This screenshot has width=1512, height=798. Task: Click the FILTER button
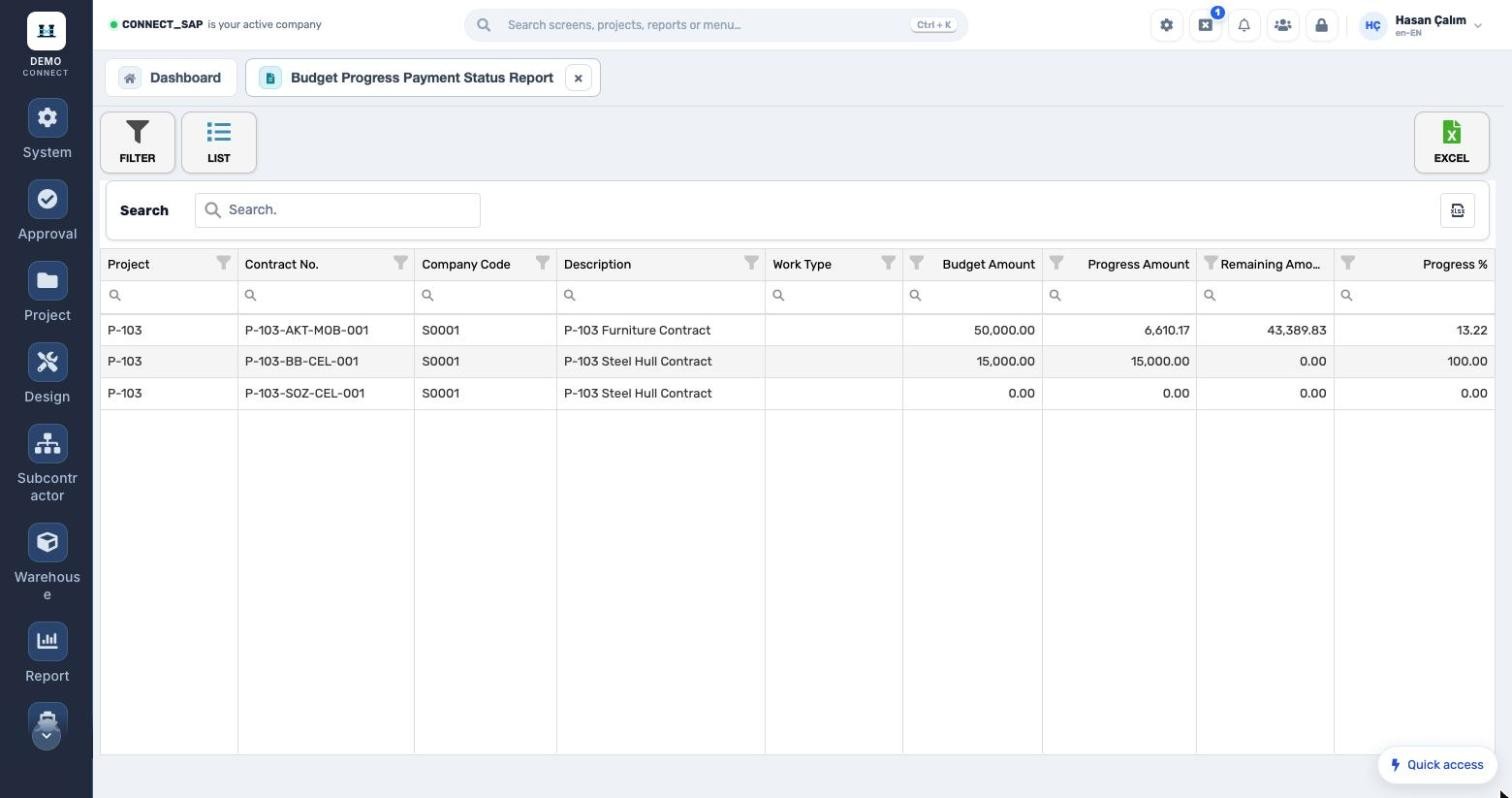coord(137,142)
